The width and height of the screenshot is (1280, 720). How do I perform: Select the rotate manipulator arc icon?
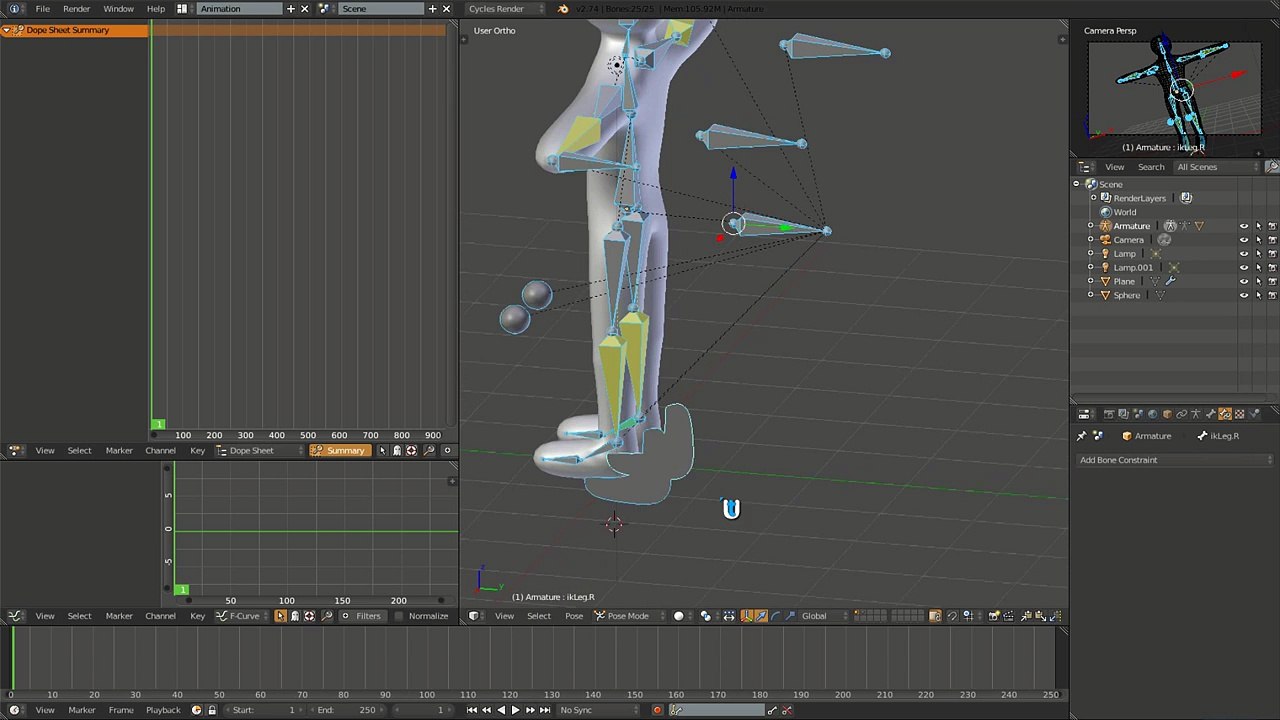(775, 616)
